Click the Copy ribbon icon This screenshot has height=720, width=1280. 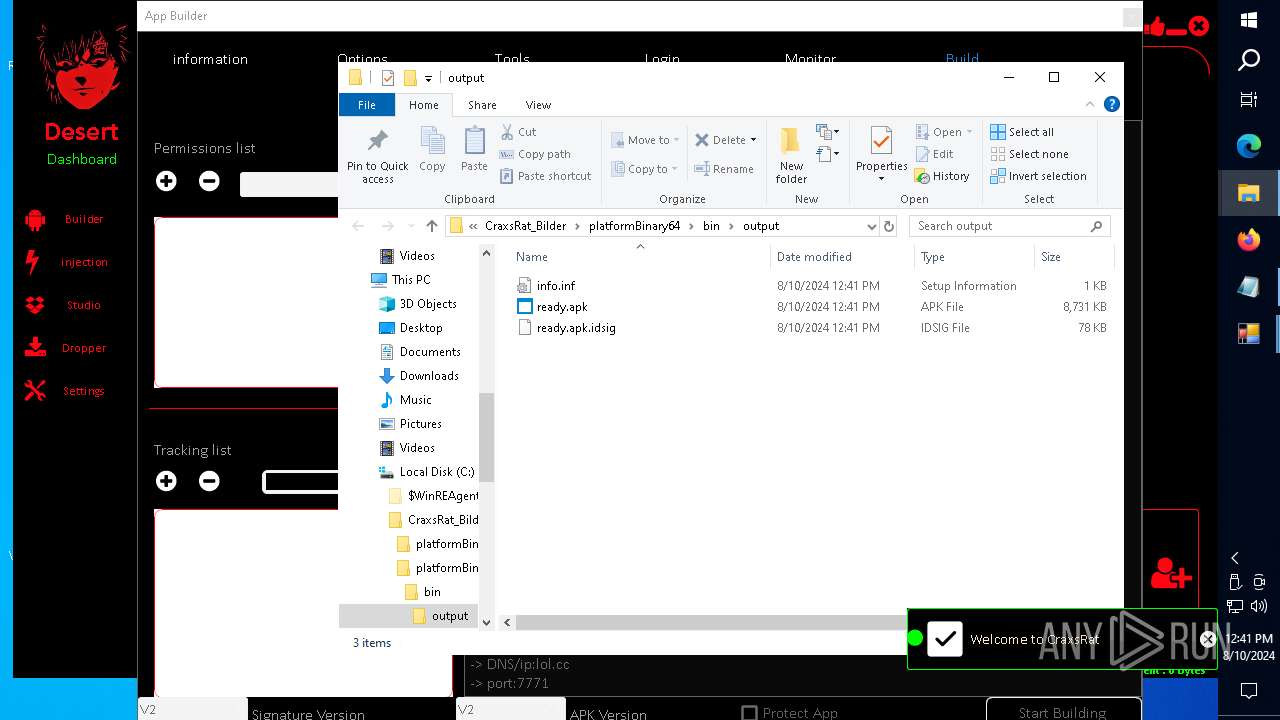click(x=432, y=150)
